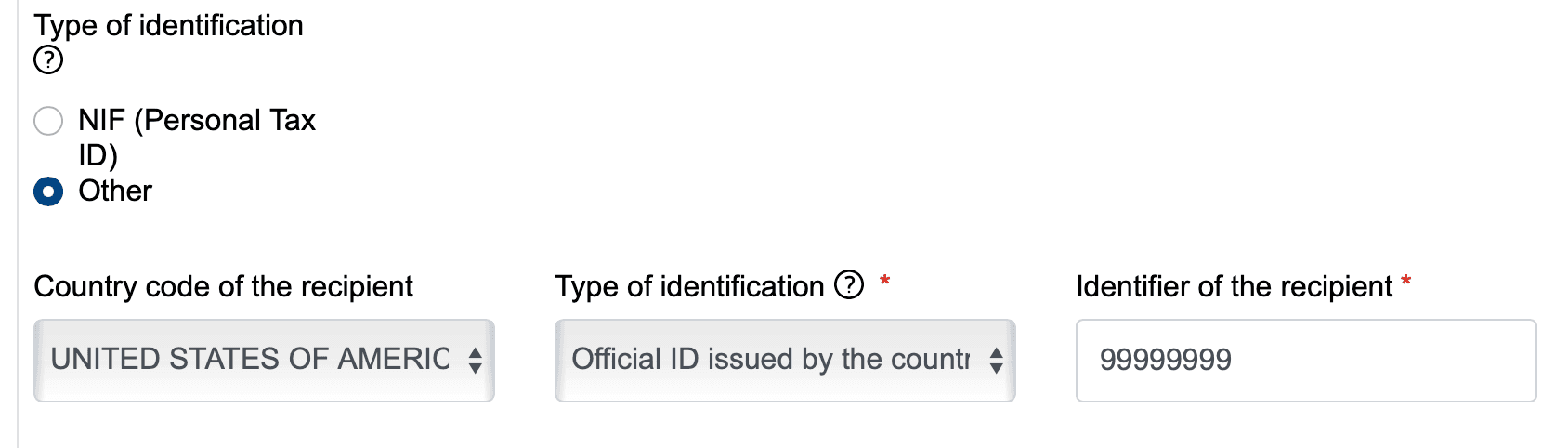
Task: Click help icon under top Type of identification heading
Action: pyautogui.click(x=48, y=60)
